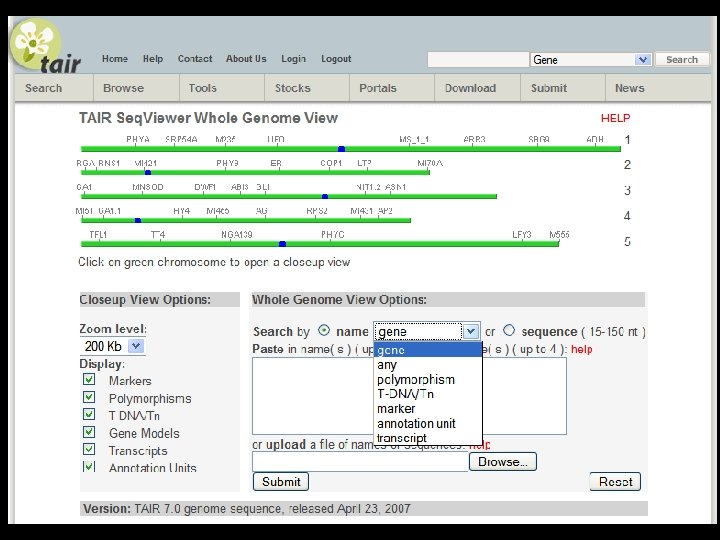Image resolution: width=720 pixels, height=540 pixels.
Task: Select the sequence radio button
Action: click(509, 330)
